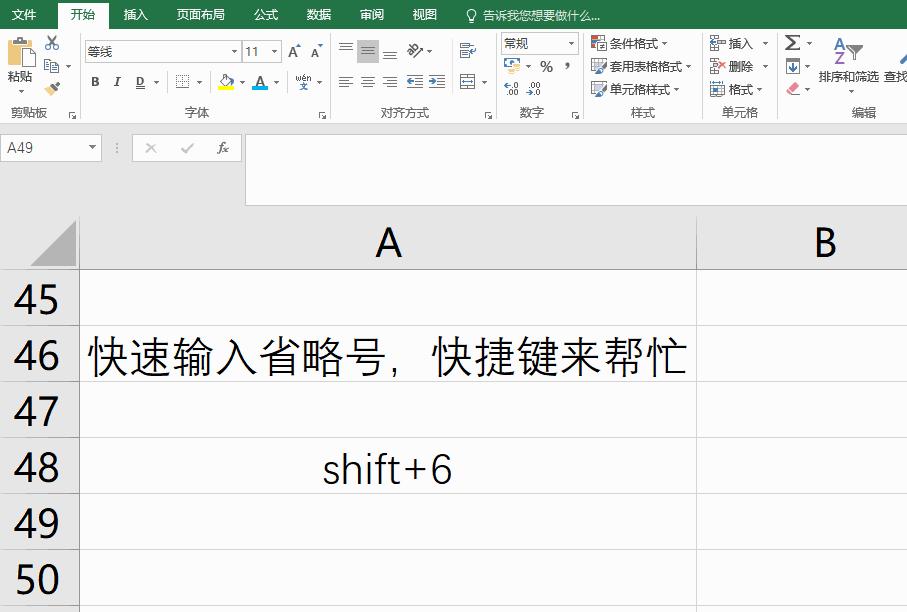Open the fill color dropdown arrow
This screenshot has width=907, height=612.
(243, 81)
